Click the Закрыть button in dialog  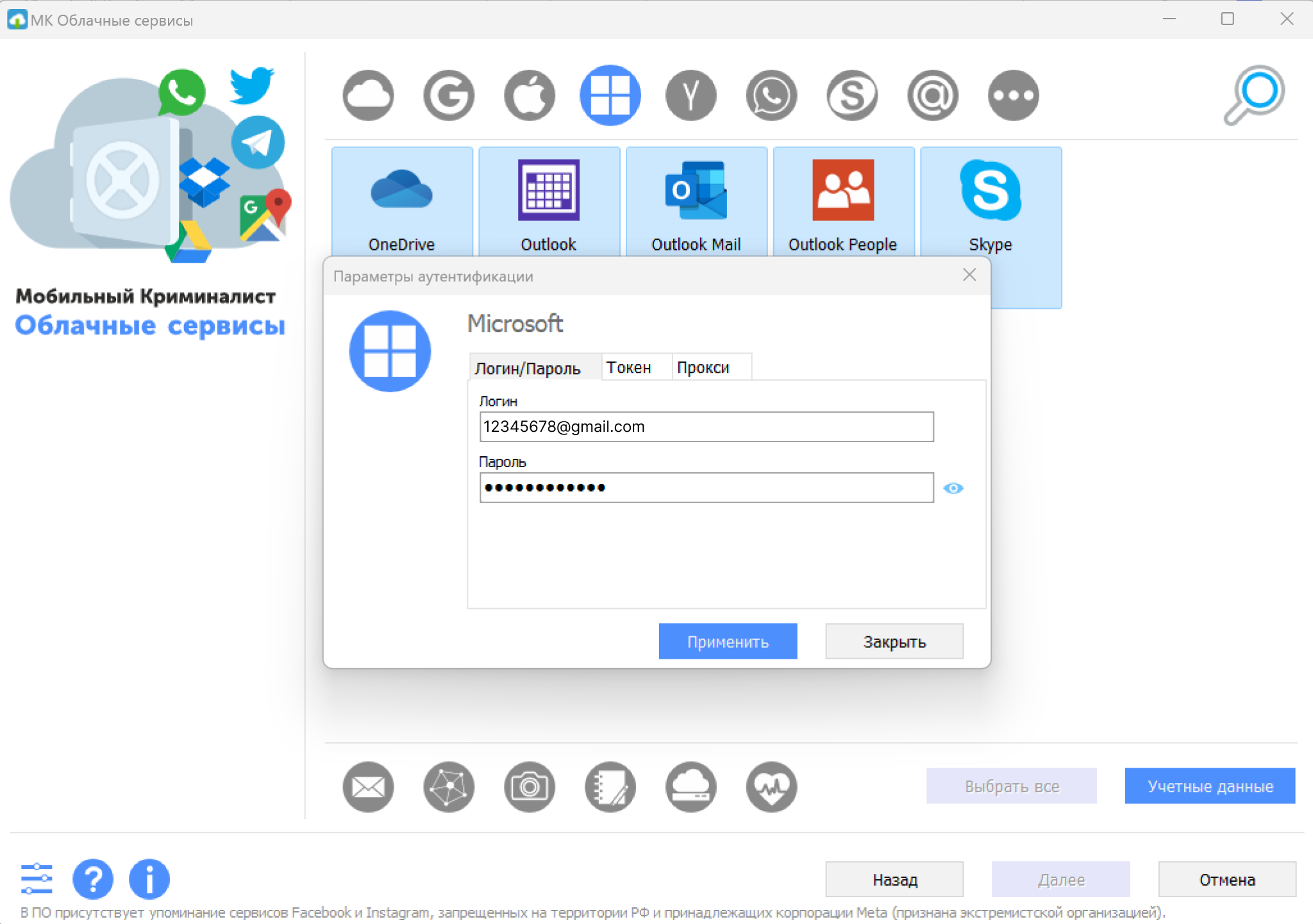point(894,641)
